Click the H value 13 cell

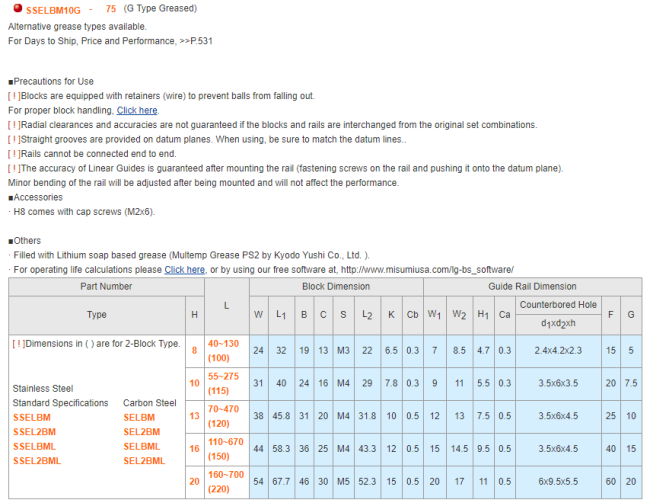pos(194,416)
